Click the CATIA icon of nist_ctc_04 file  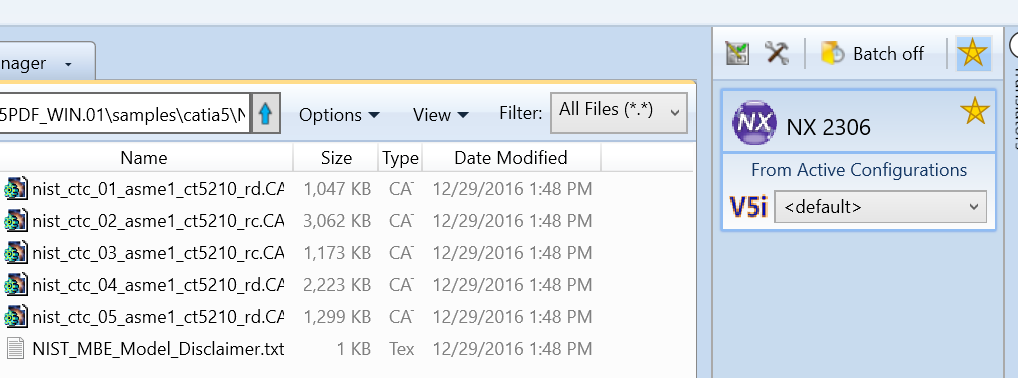pyautogui.click(x=16, y=284)
